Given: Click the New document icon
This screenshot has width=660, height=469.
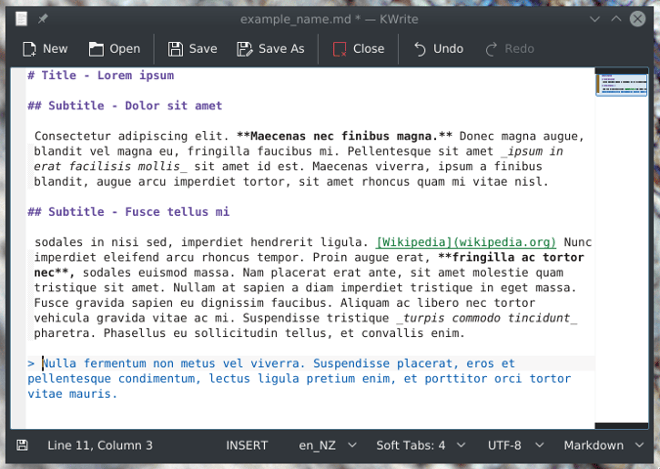Looking at the screenshot, I should click(30, 49).
